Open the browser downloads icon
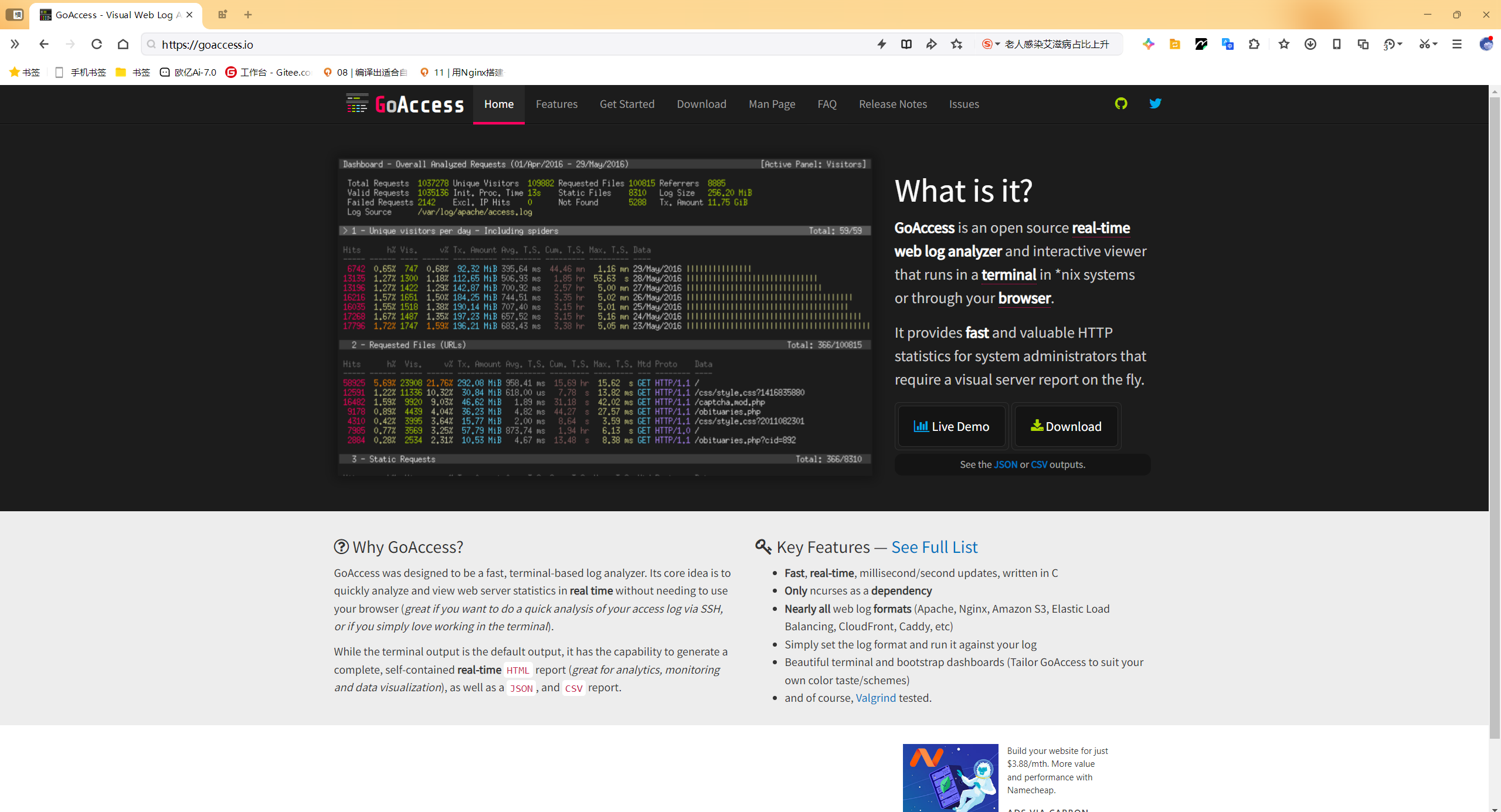Screen dimensions: 1501x812 [1310, 44]
